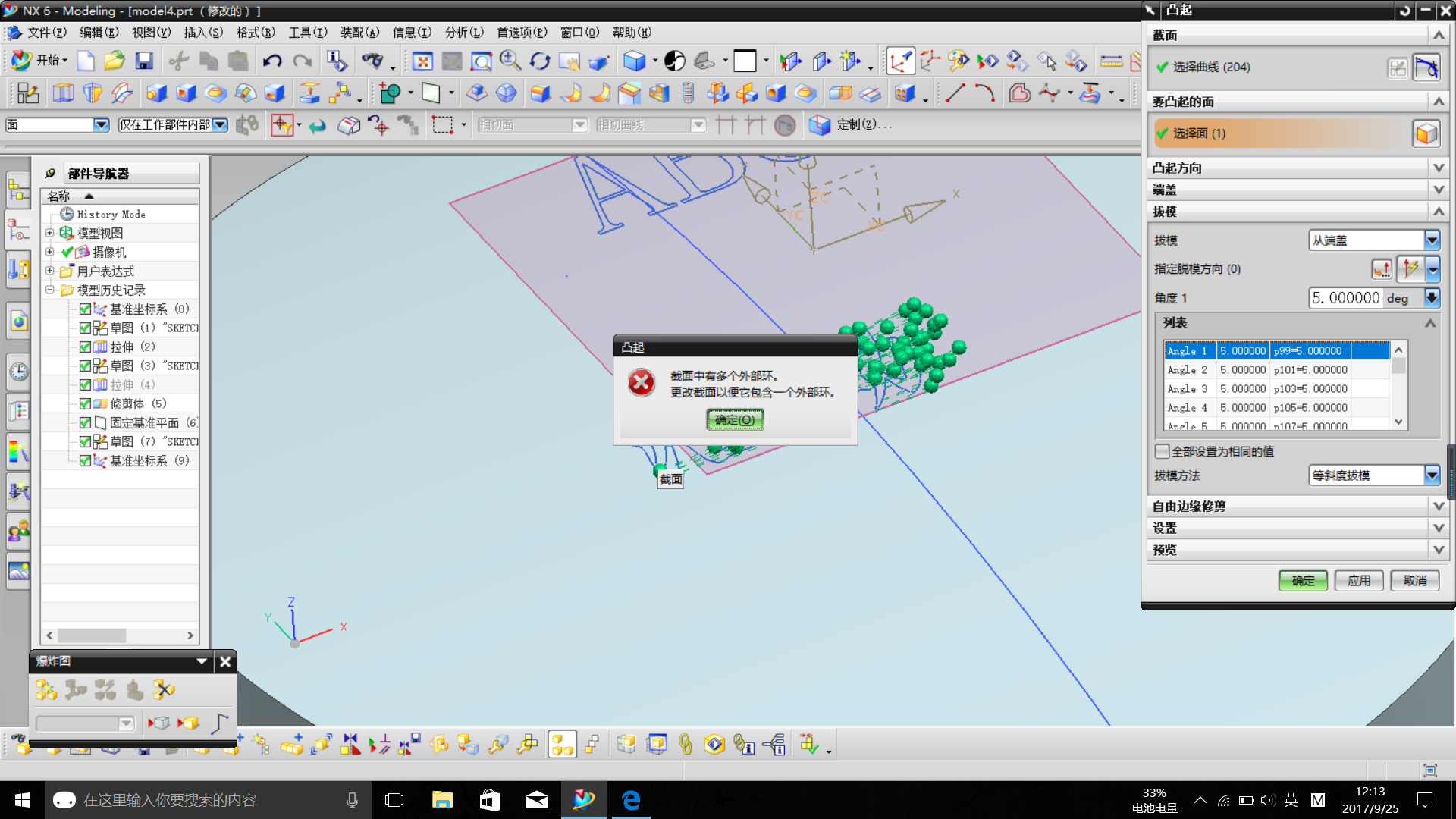Toggle checkbox for 草图 (3)
1456x819 pixels.
(85, 366)
